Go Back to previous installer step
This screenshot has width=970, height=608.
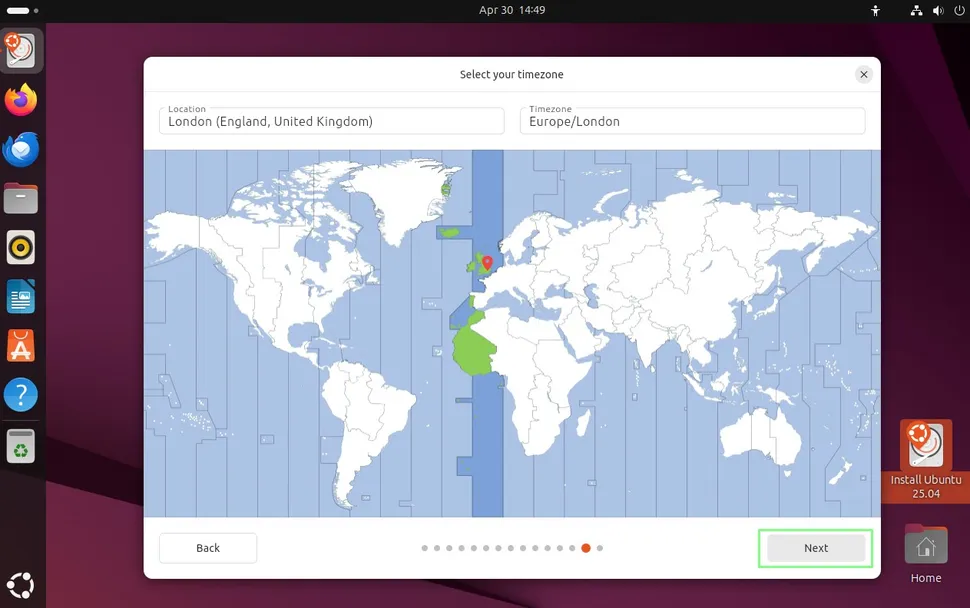[208, 548]
